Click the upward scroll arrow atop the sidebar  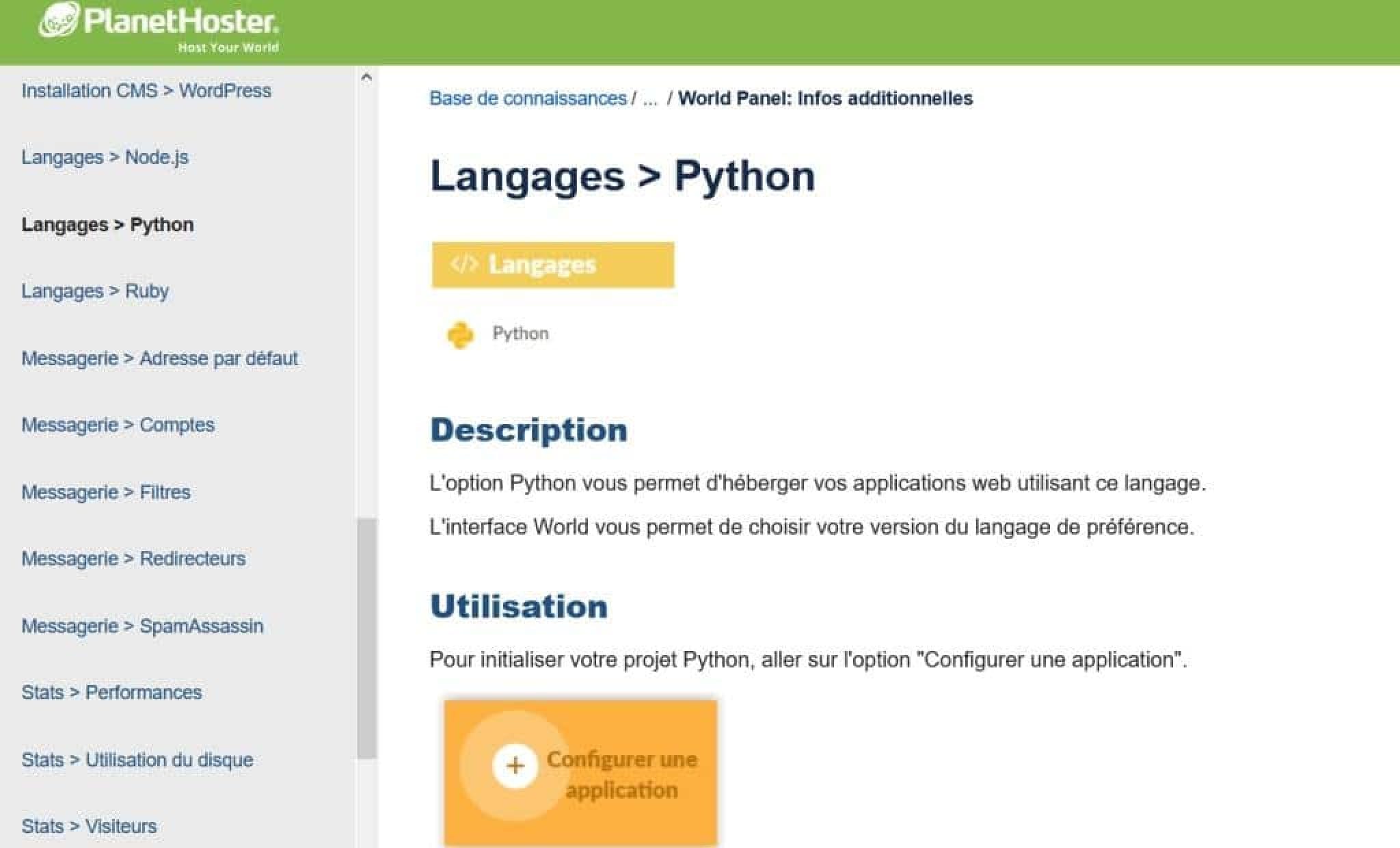366,77
